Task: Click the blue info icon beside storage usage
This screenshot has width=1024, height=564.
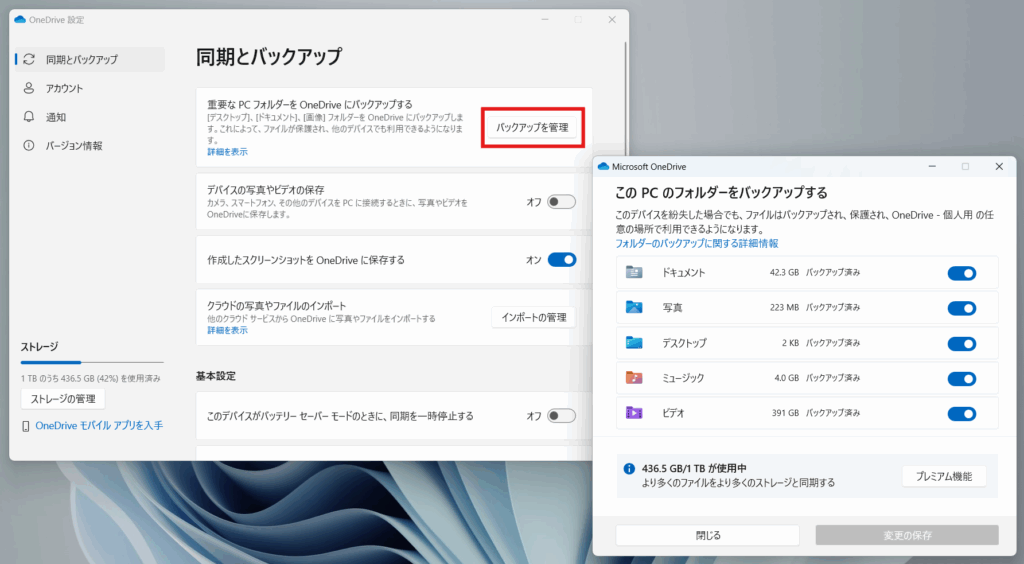Action: (629, 468)
